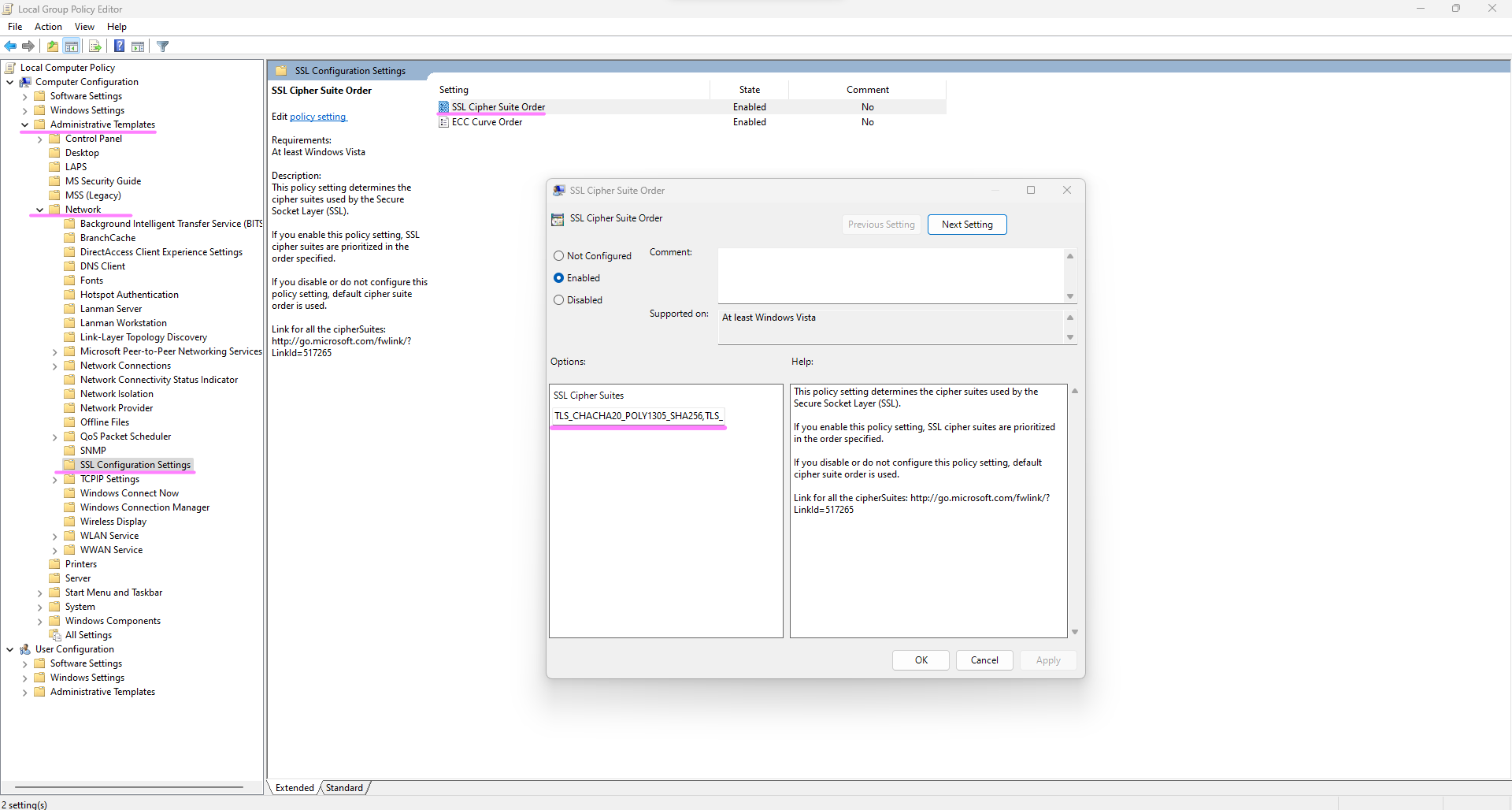Open the policy setting edit link

coord(317,116)
